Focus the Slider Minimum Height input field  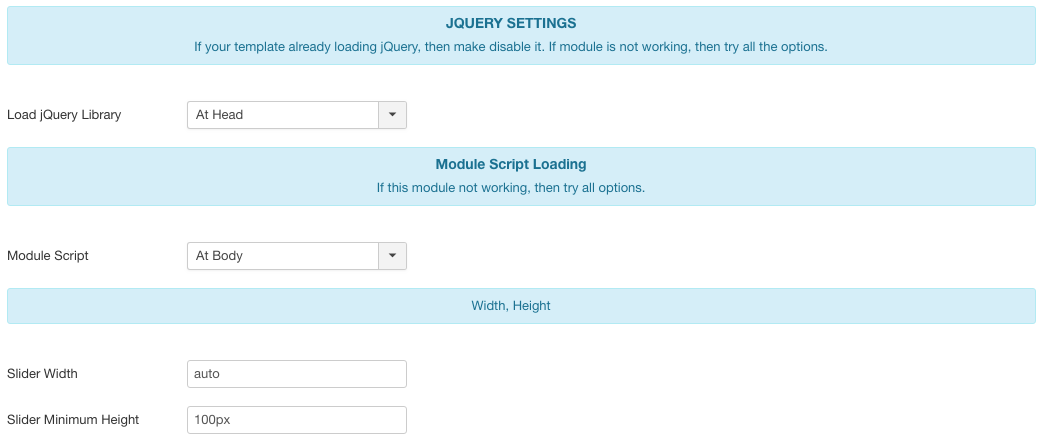click(x=297, y=420)
